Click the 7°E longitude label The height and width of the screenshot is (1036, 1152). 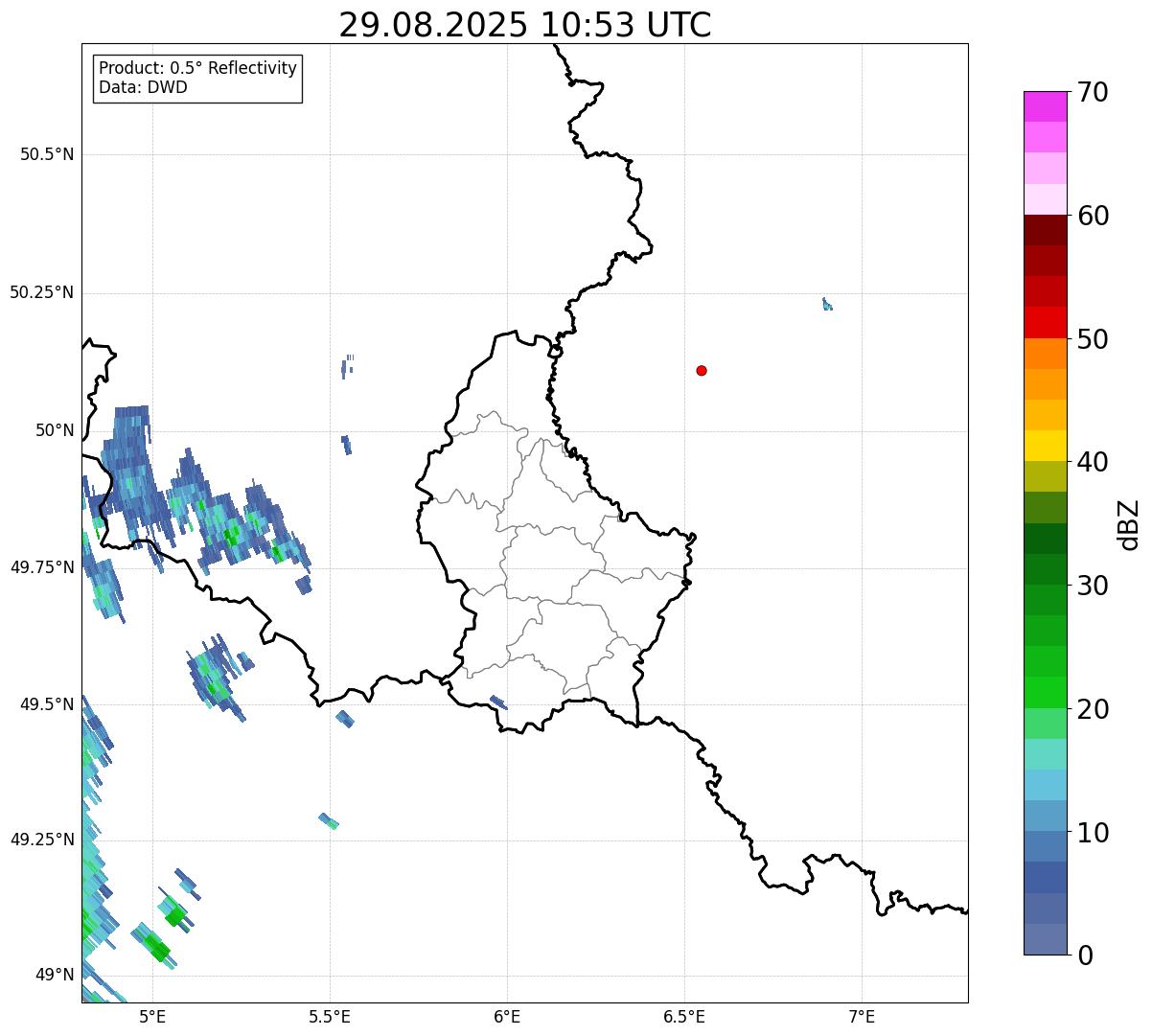pos(863,1017)
